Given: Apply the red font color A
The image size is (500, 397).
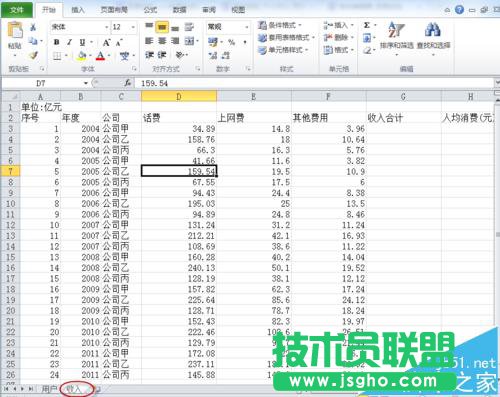Looking at the screenshot, I should tap(100, 56).
